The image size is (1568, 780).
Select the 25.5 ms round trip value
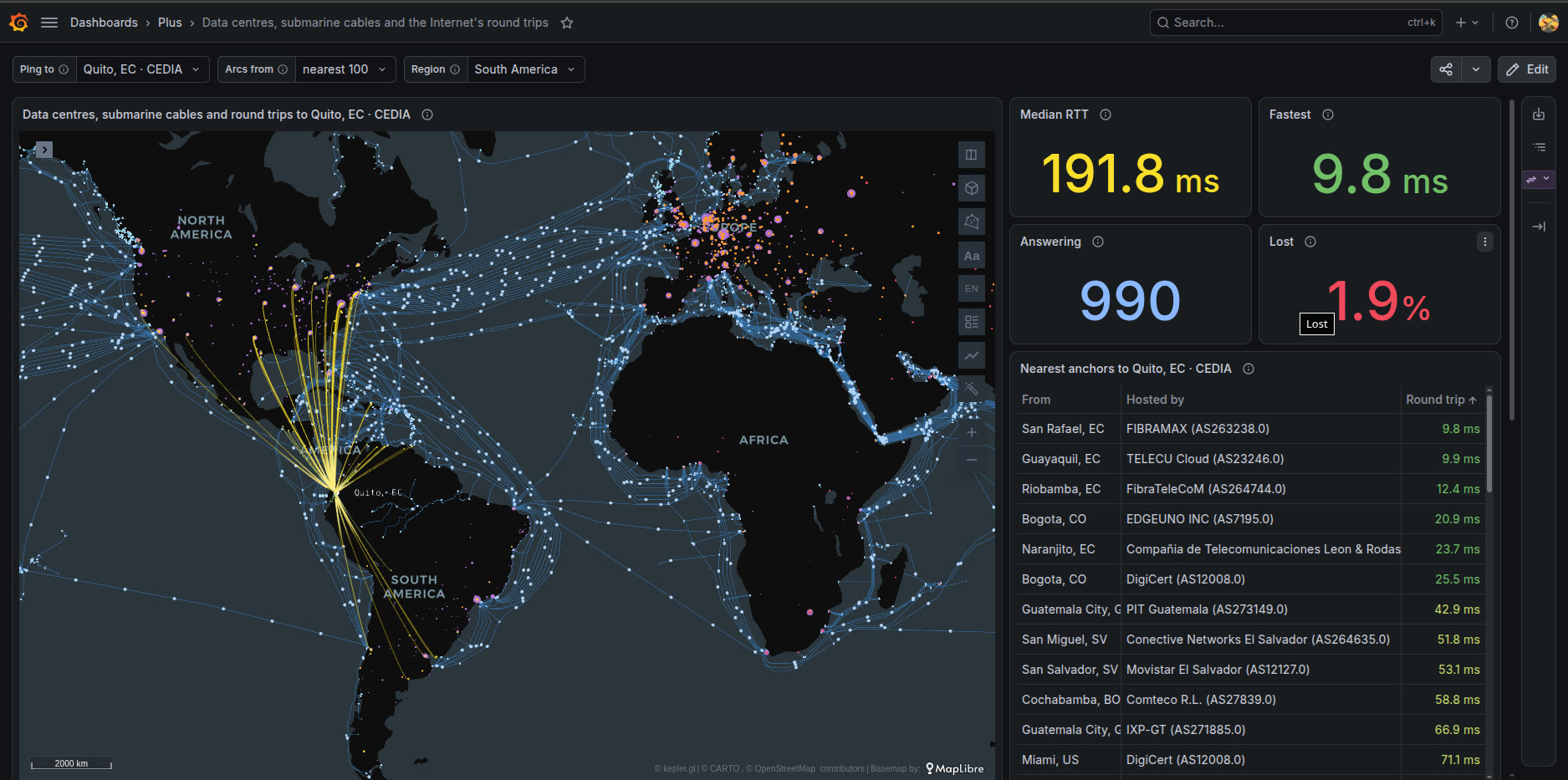pos(1457,579)
